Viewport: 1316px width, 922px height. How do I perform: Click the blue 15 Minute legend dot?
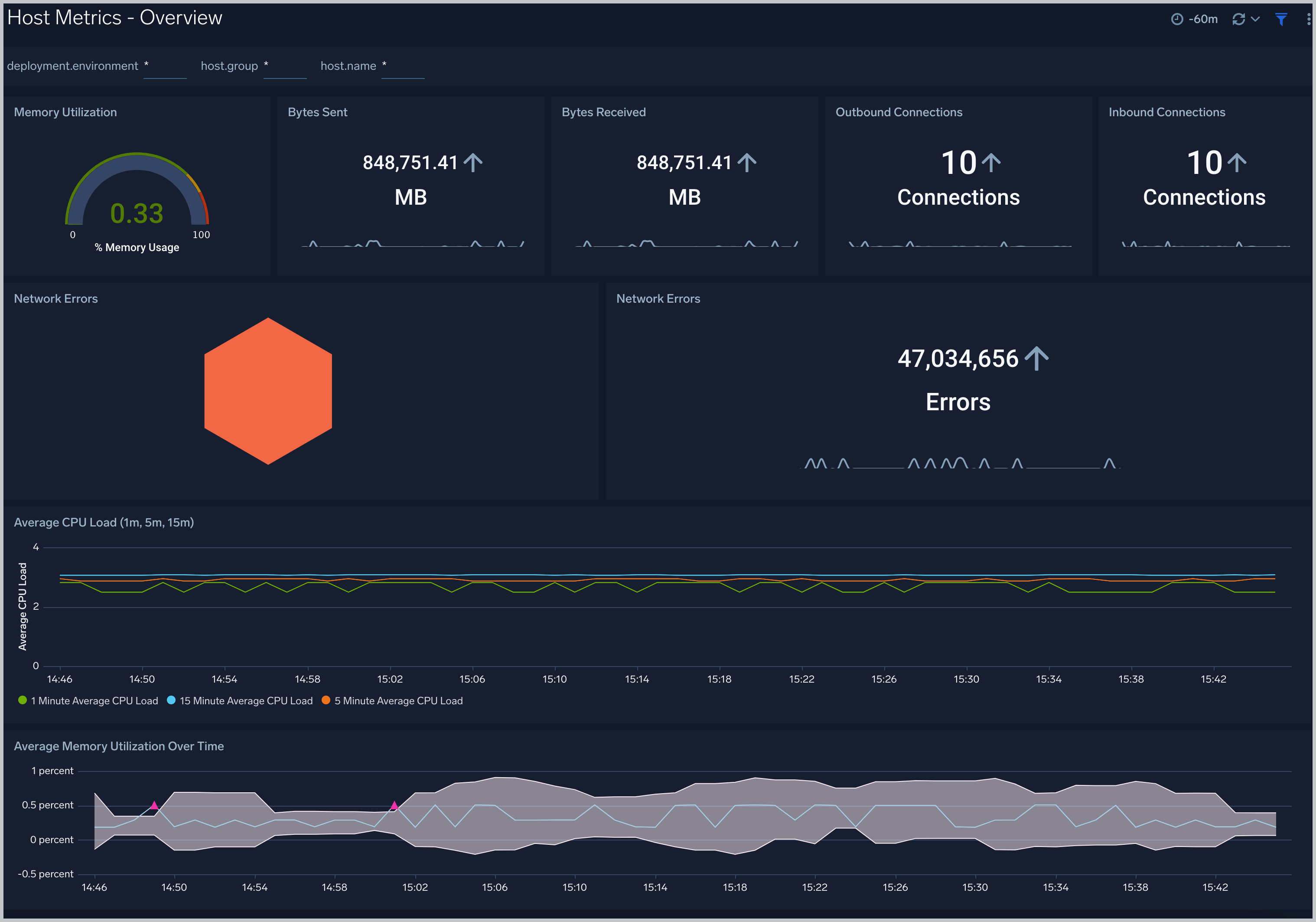click(171, 700)
